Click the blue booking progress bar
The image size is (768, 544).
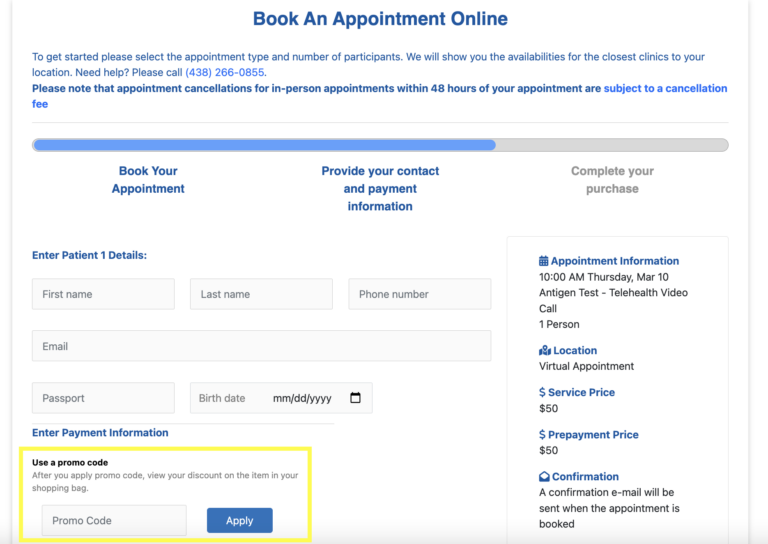(x=265, y=145)
